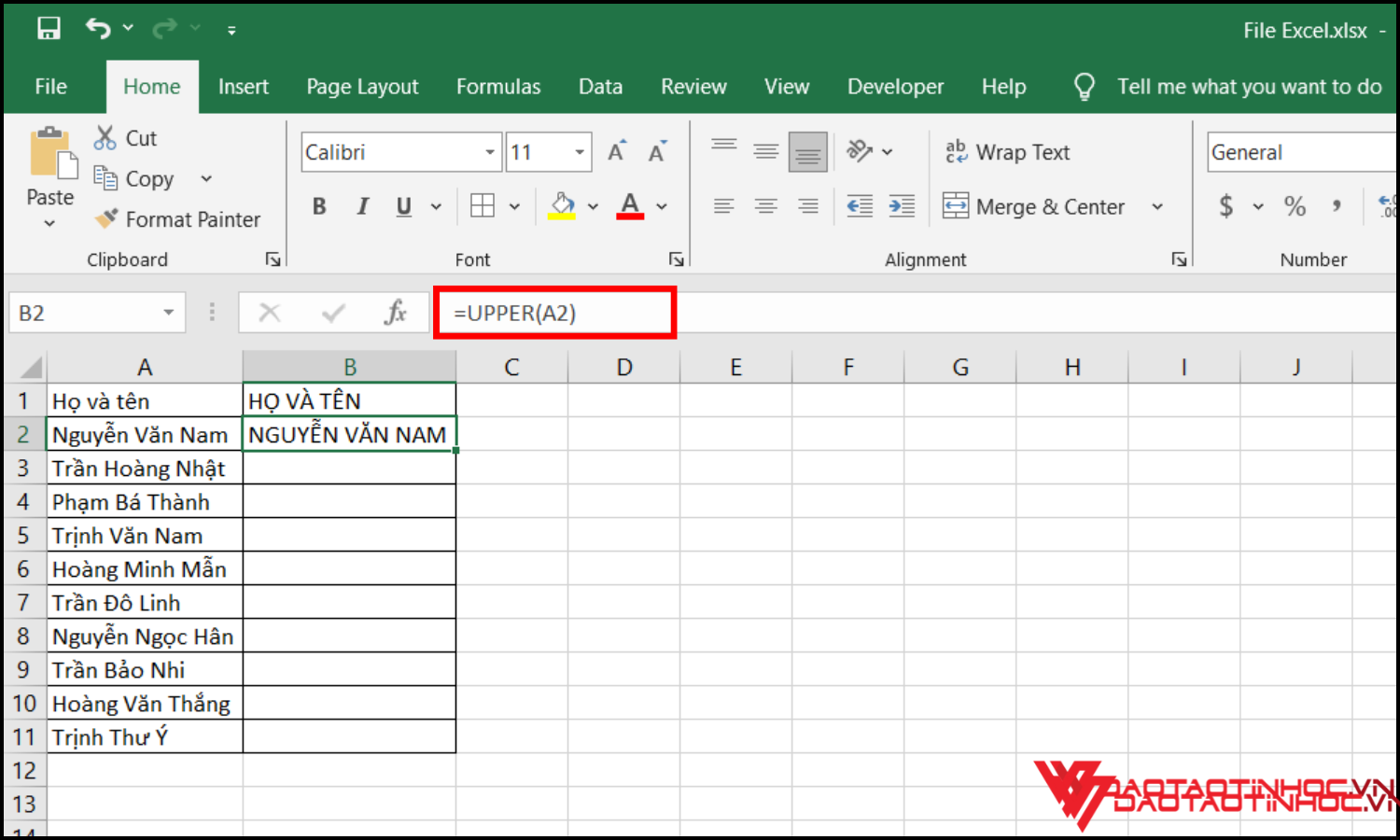Click Increase Font Size icon
The image size is (1400, 840).
coord(617,152)
